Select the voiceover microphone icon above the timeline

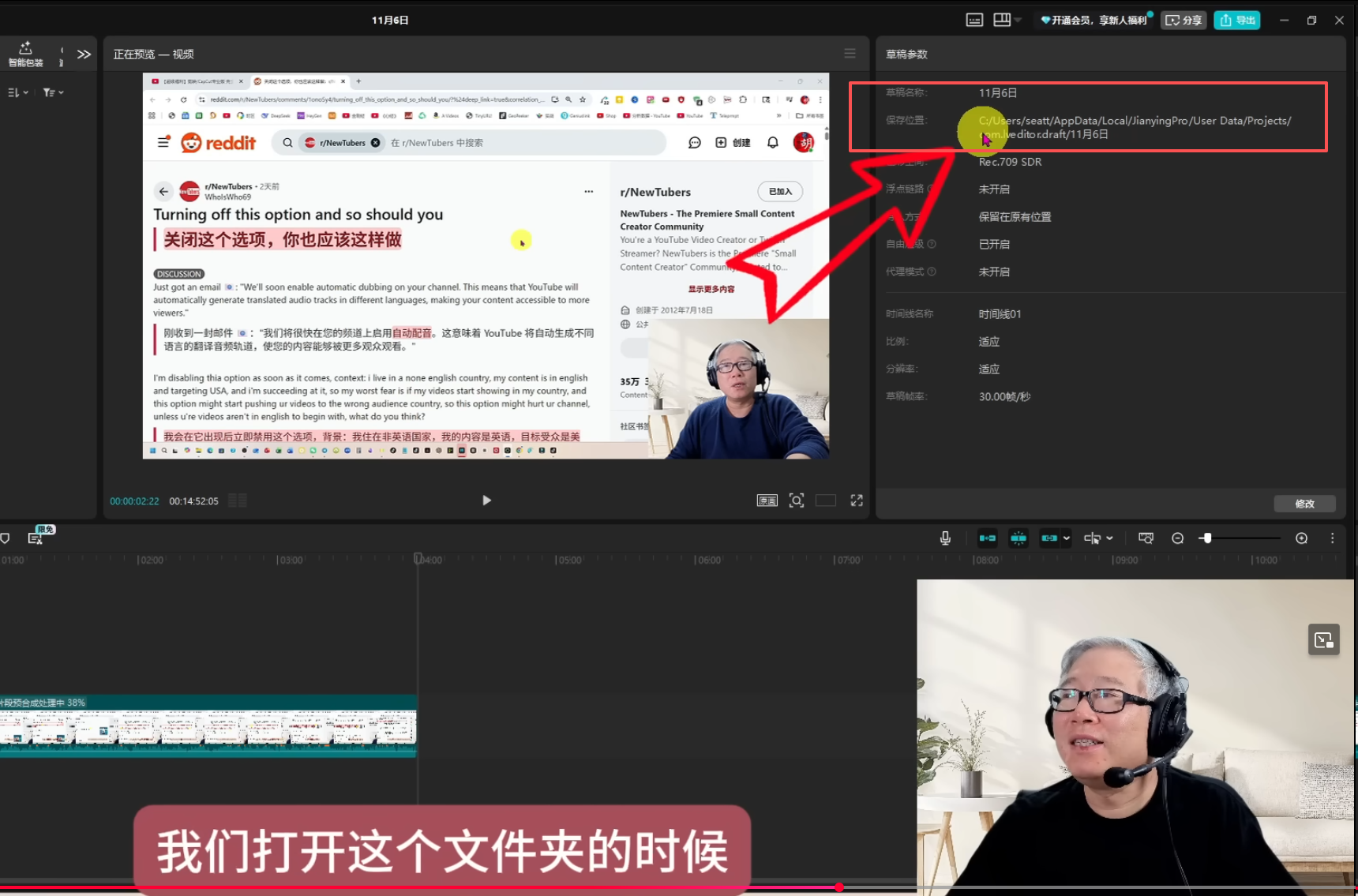(x=944, y=538)
